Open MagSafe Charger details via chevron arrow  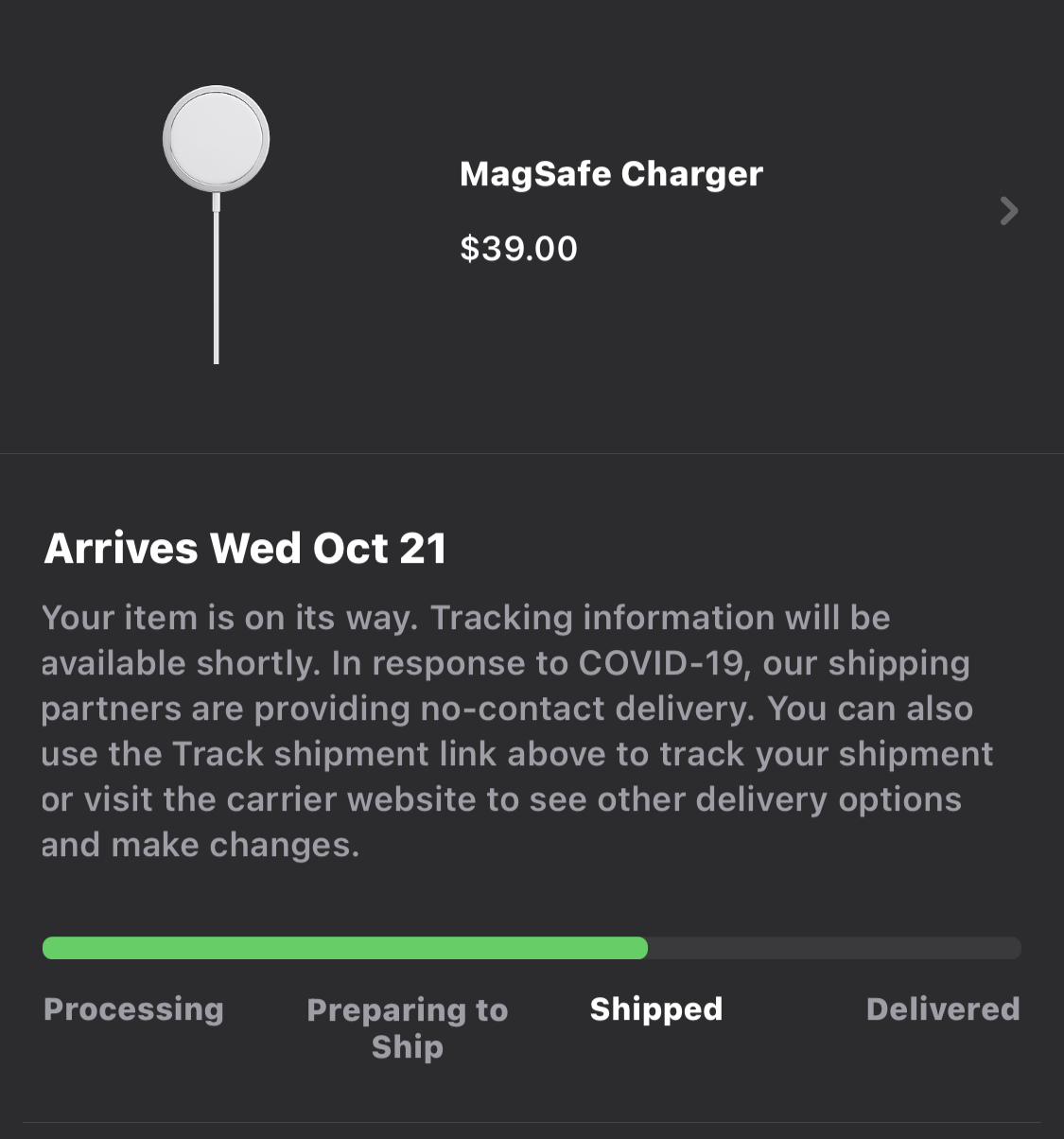coord(1009,210)
